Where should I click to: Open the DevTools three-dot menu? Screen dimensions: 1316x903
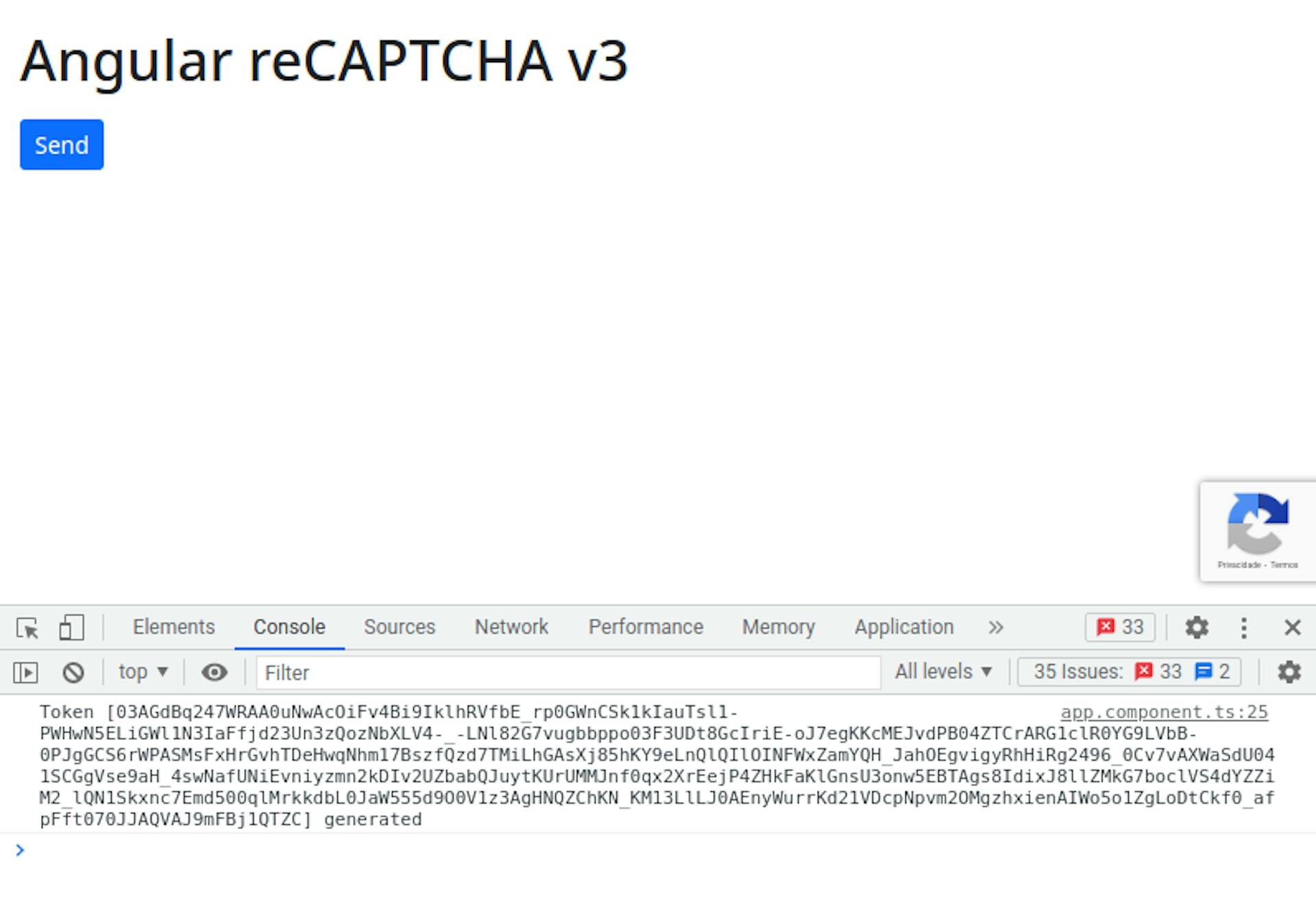pyautogui.click(x=1244, y=628)
